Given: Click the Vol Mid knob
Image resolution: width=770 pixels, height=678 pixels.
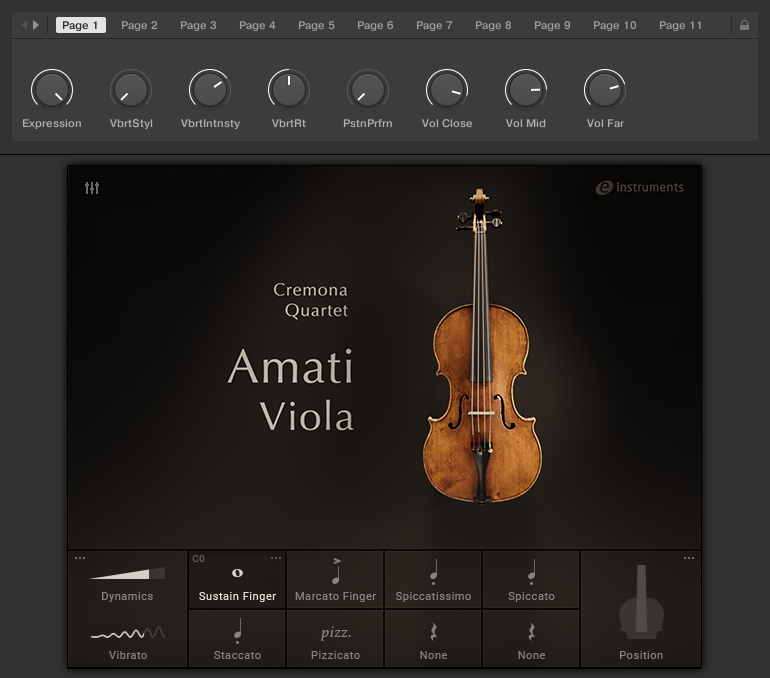Looking at the screenshot, I should click(x=526, y=89).
